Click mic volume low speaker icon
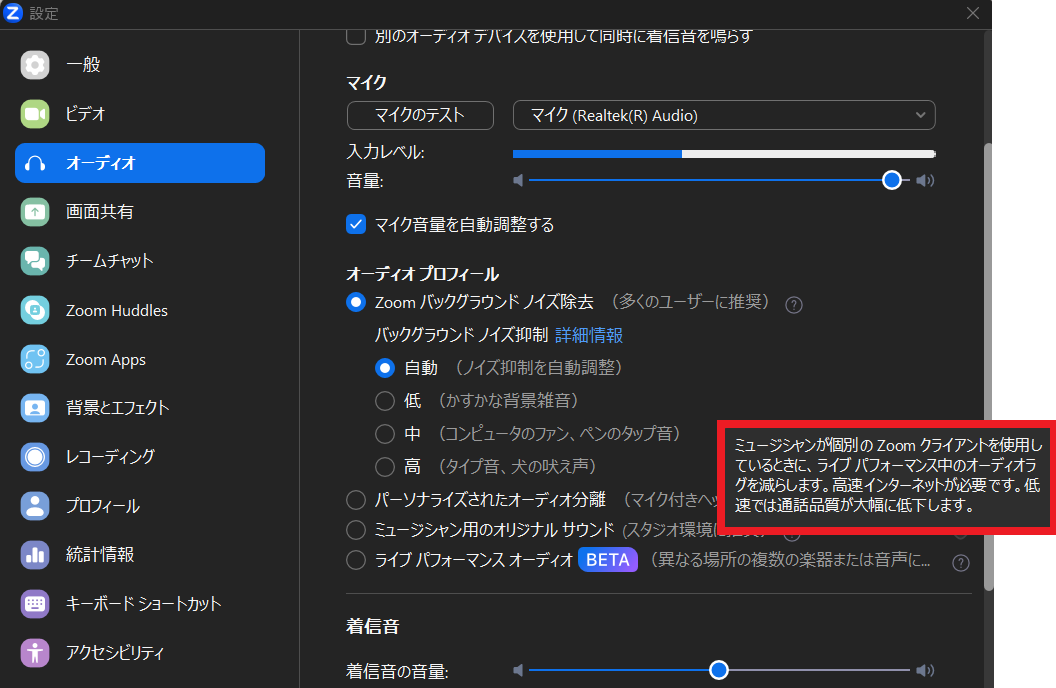 pos(518,180)
